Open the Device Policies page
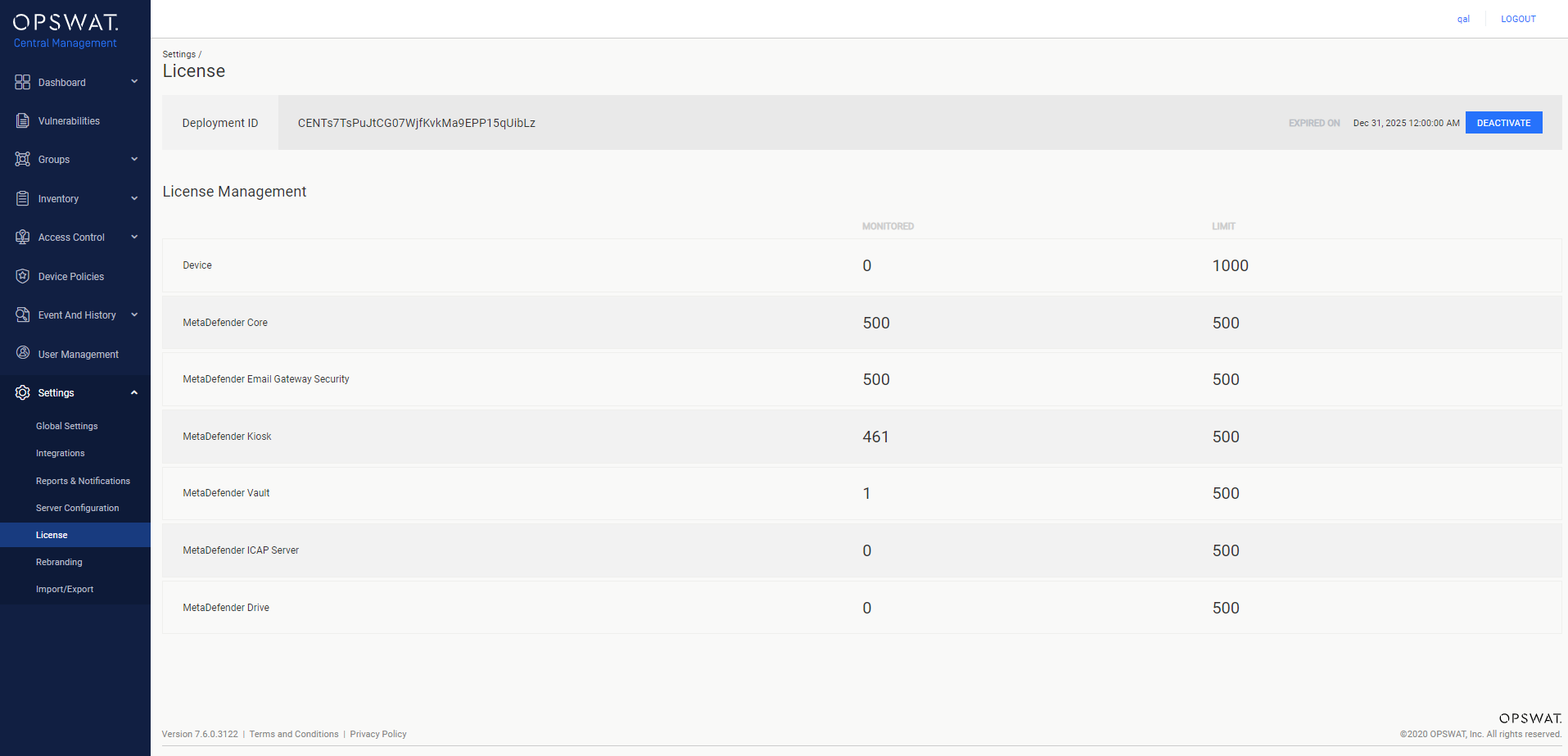 [x=71, y=277]
